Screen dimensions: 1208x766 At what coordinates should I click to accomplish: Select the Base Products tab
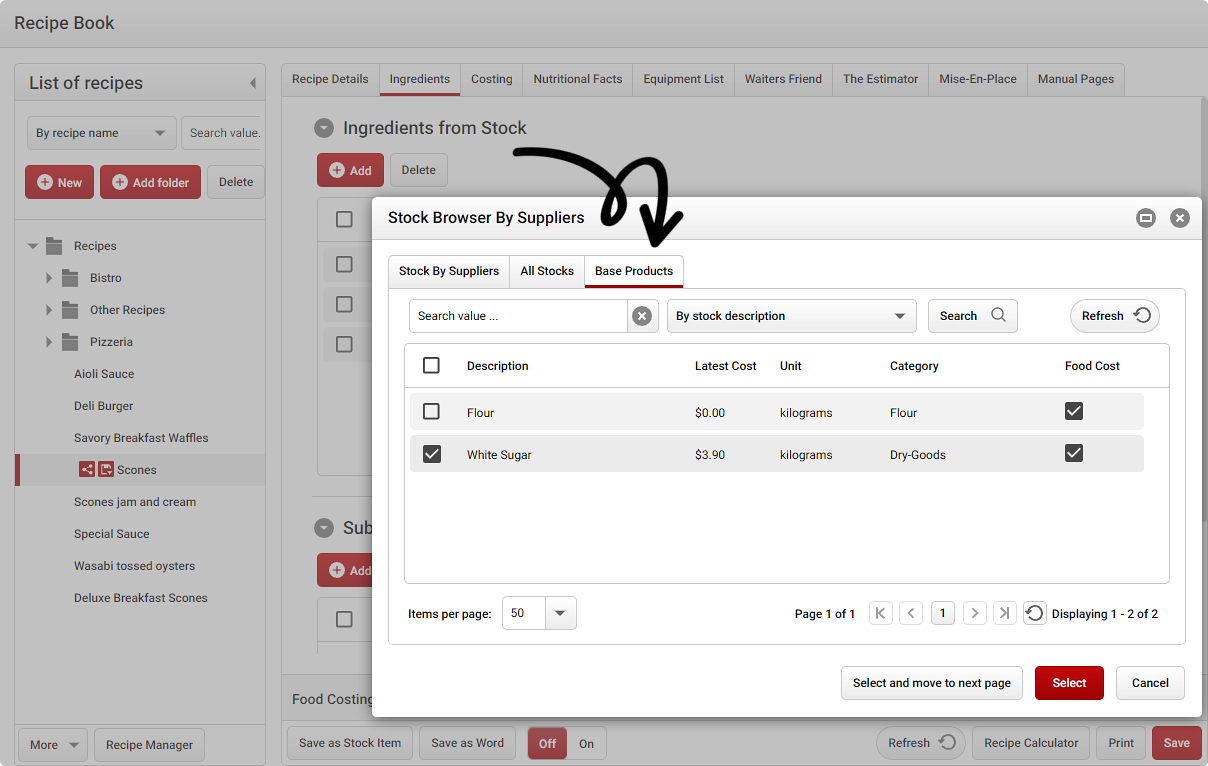tap(634, 271)
